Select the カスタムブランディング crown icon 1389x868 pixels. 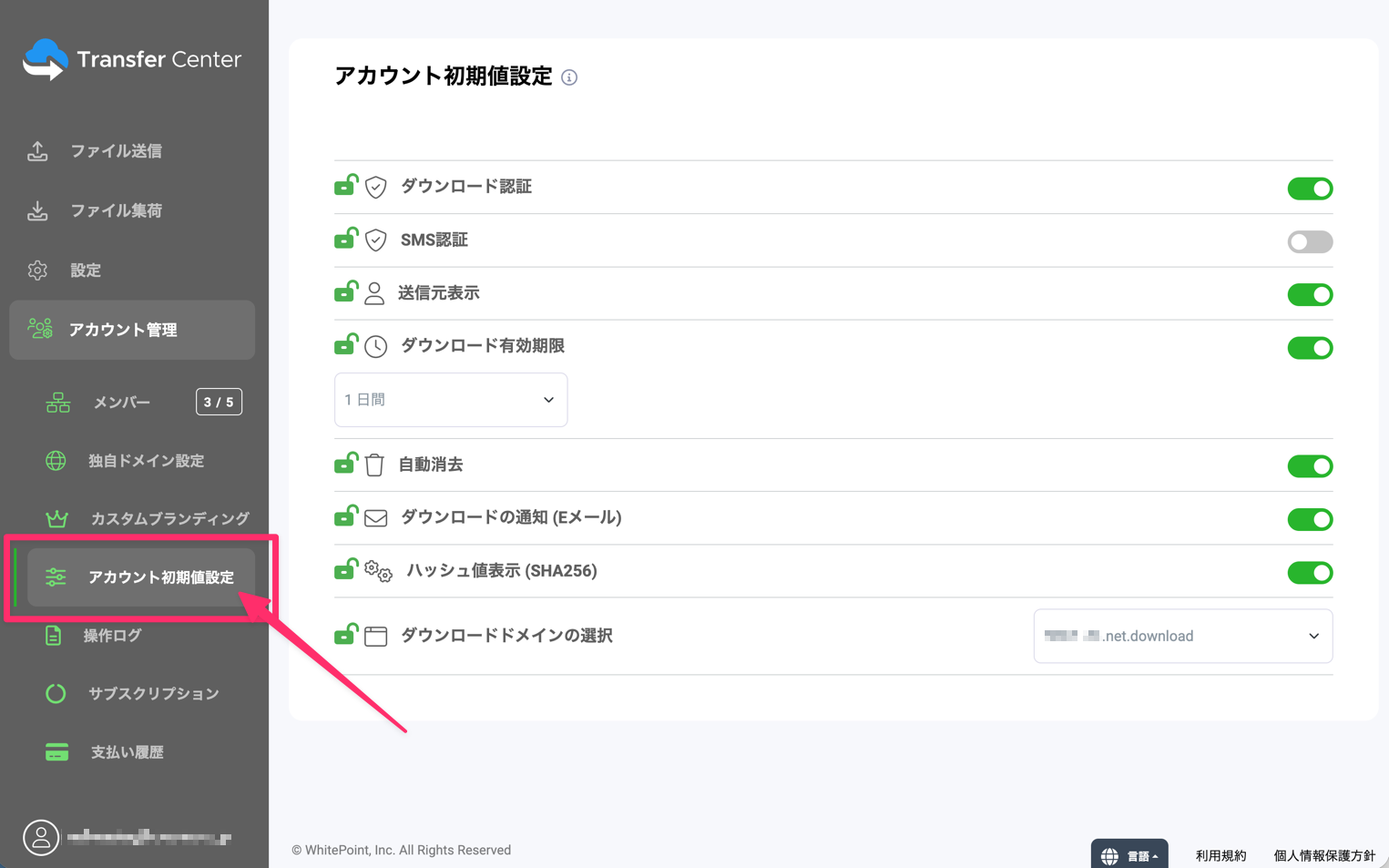click(x=56, y=518)
